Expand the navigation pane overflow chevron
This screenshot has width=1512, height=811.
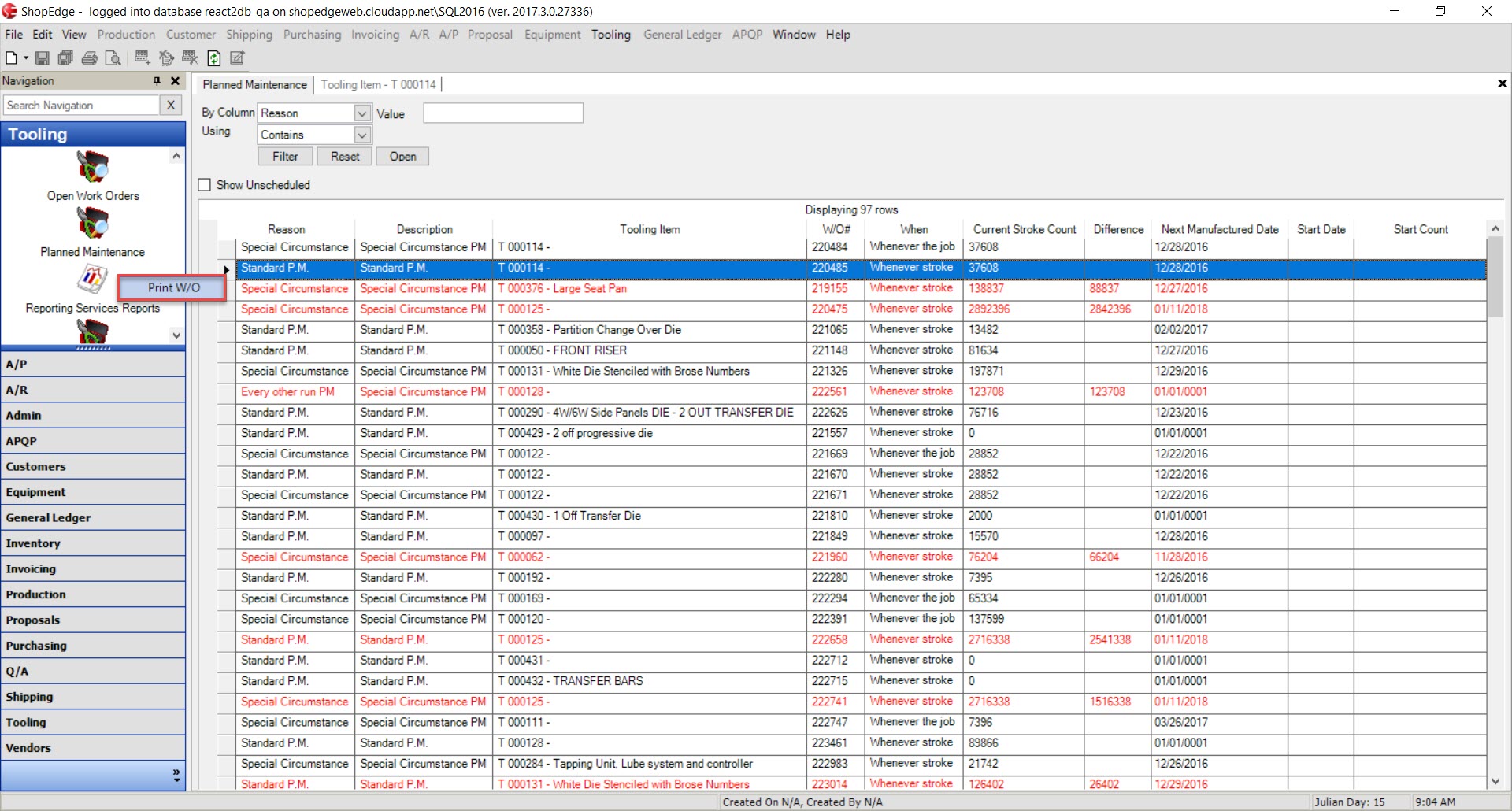pyautogui.click(x=176, y=776)
